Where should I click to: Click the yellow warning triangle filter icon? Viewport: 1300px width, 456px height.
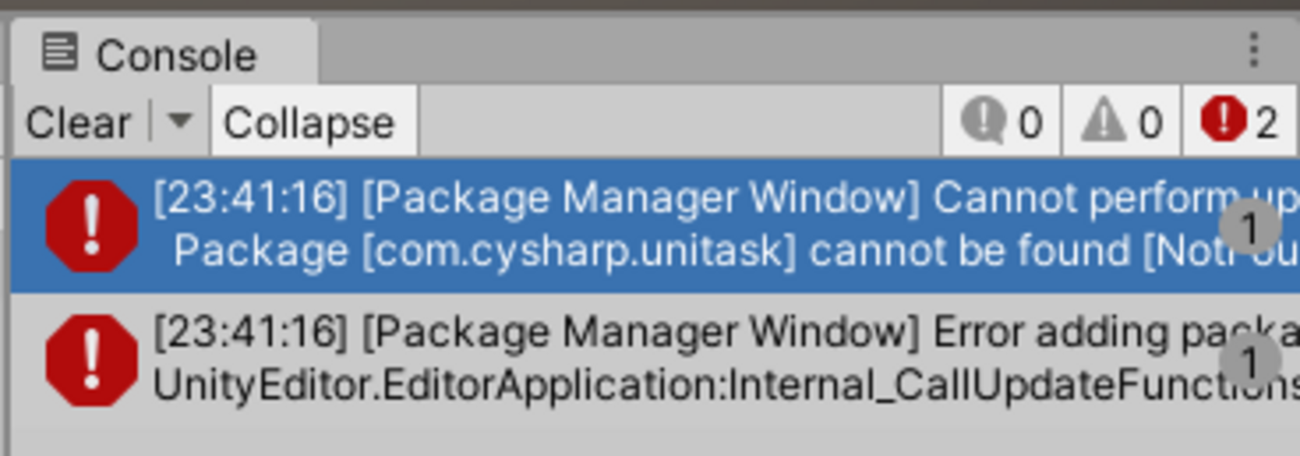(x=1104, y=122)
